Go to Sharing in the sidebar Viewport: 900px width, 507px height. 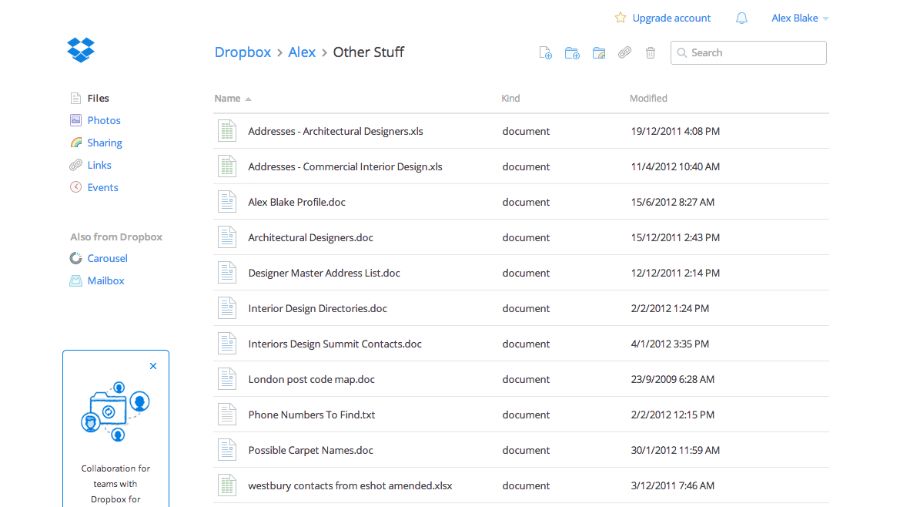coord(104,143)
